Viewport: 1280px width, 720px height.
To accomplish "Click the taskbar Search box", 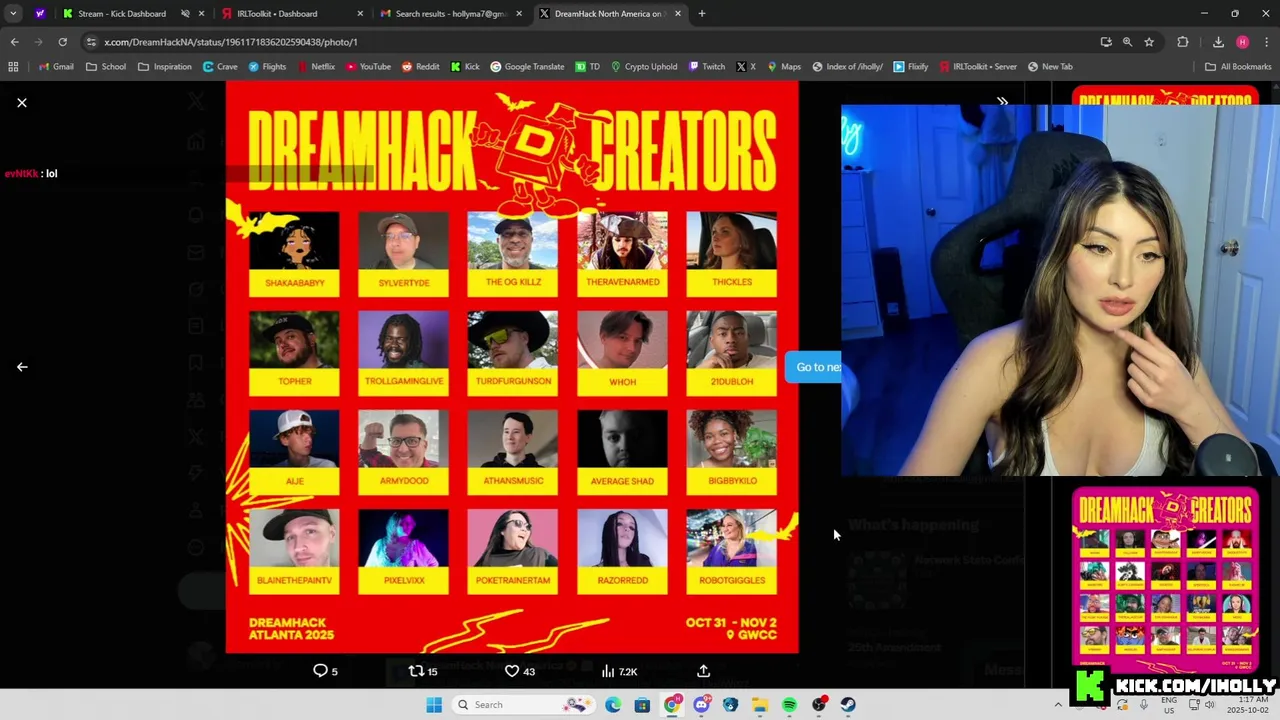I will click(x=525, y=705).
